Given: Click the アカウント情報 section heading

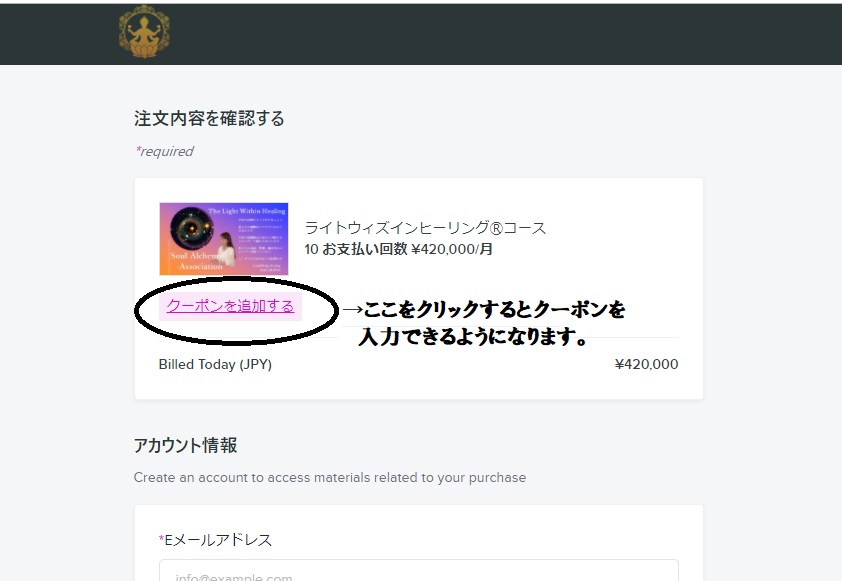Looking at the screenshot, I should pyautogui.click(x=185, y=445).
